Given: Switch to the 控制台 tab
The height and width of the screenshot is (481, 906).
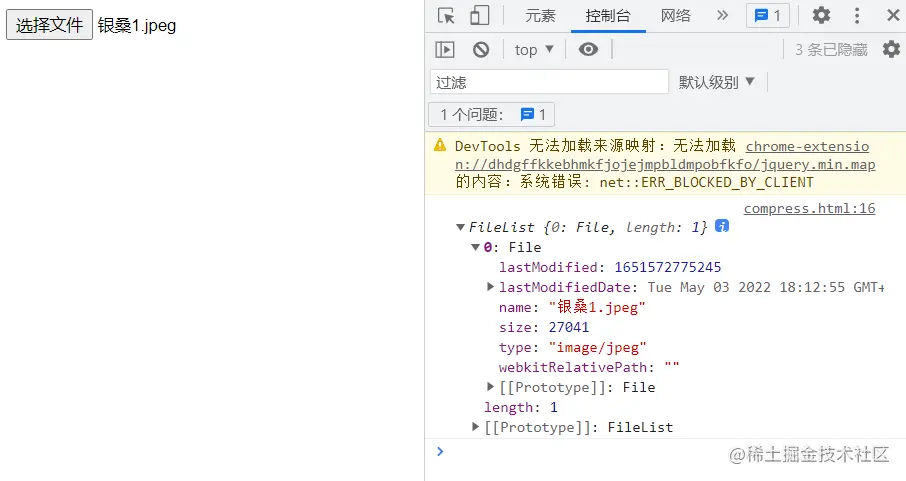Looking at the screenshot, I should [608, 16].
